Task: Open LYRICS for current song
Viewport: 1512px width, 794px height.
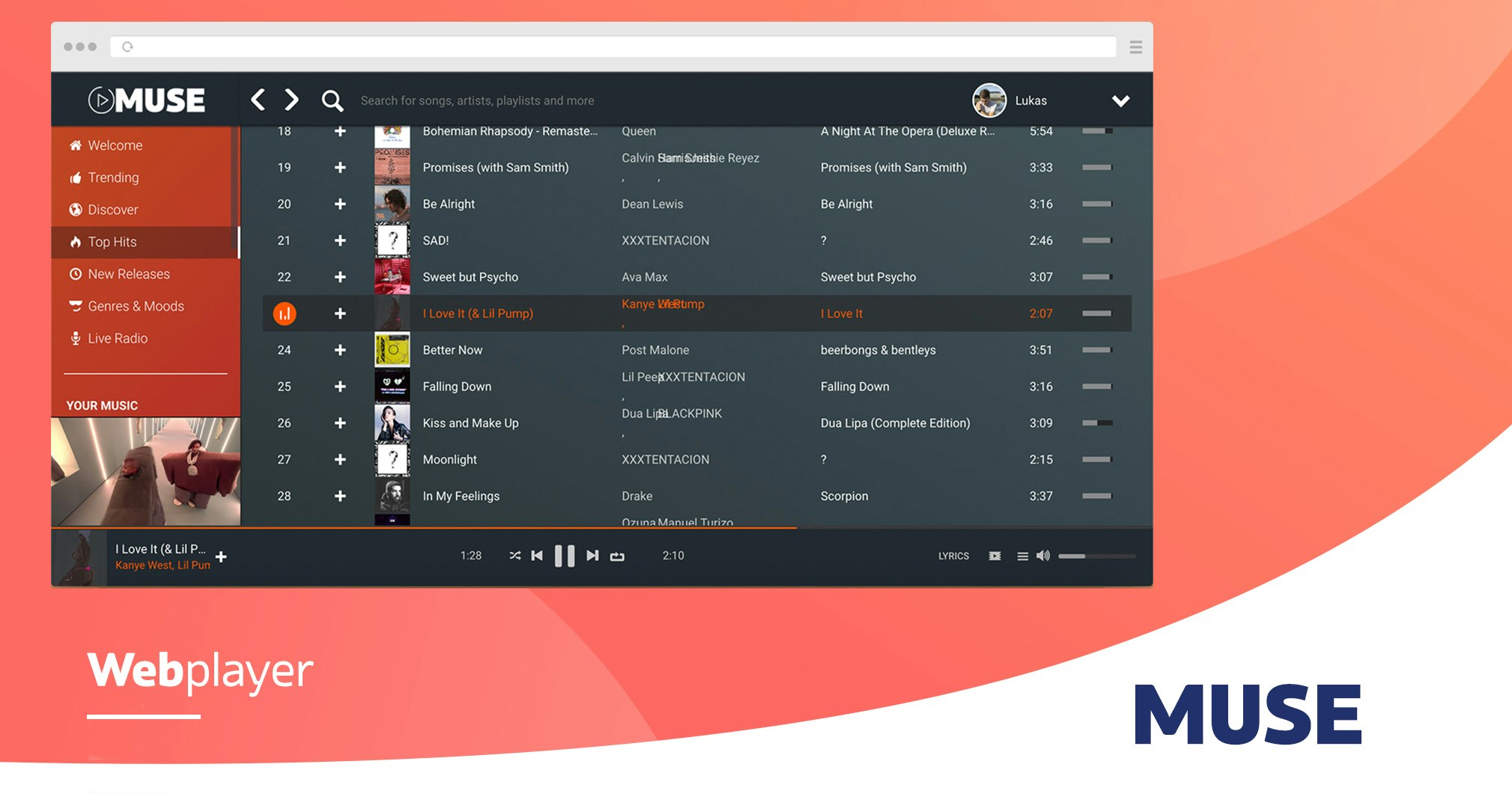Action: [953, 556]
